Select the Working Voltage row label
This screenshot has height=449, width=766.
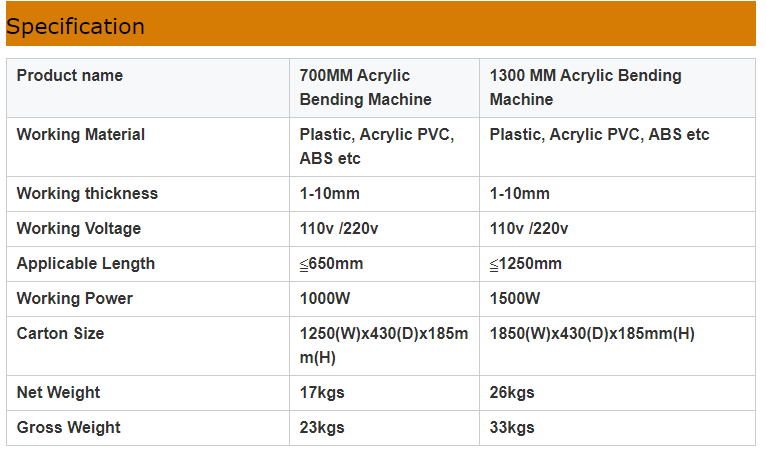coord(79,229)
